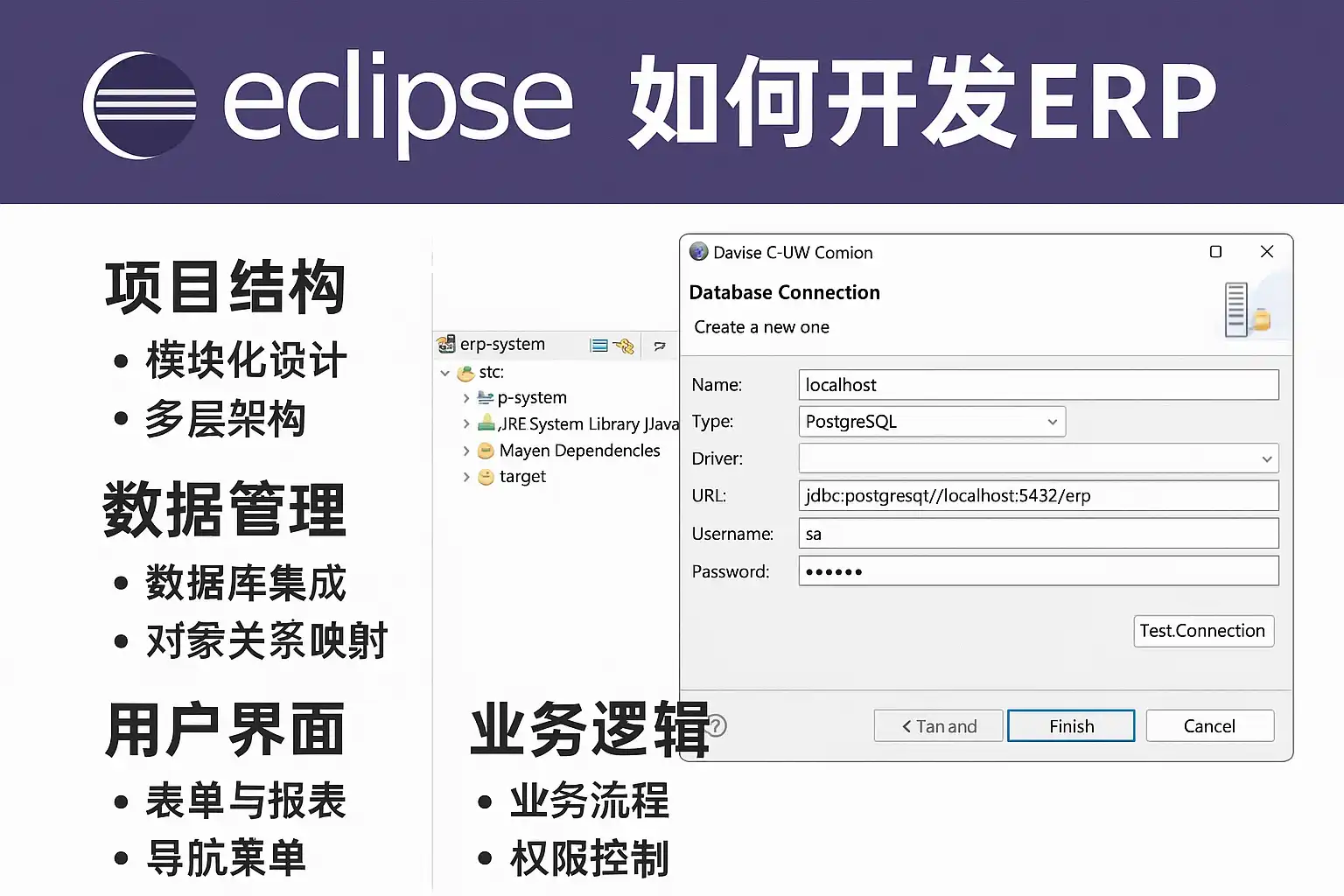Image resolution: width=1344 pixels, height=896 pixels.
Task: Click the '权限控制' bullet text
Action: (x=590, y=859)
